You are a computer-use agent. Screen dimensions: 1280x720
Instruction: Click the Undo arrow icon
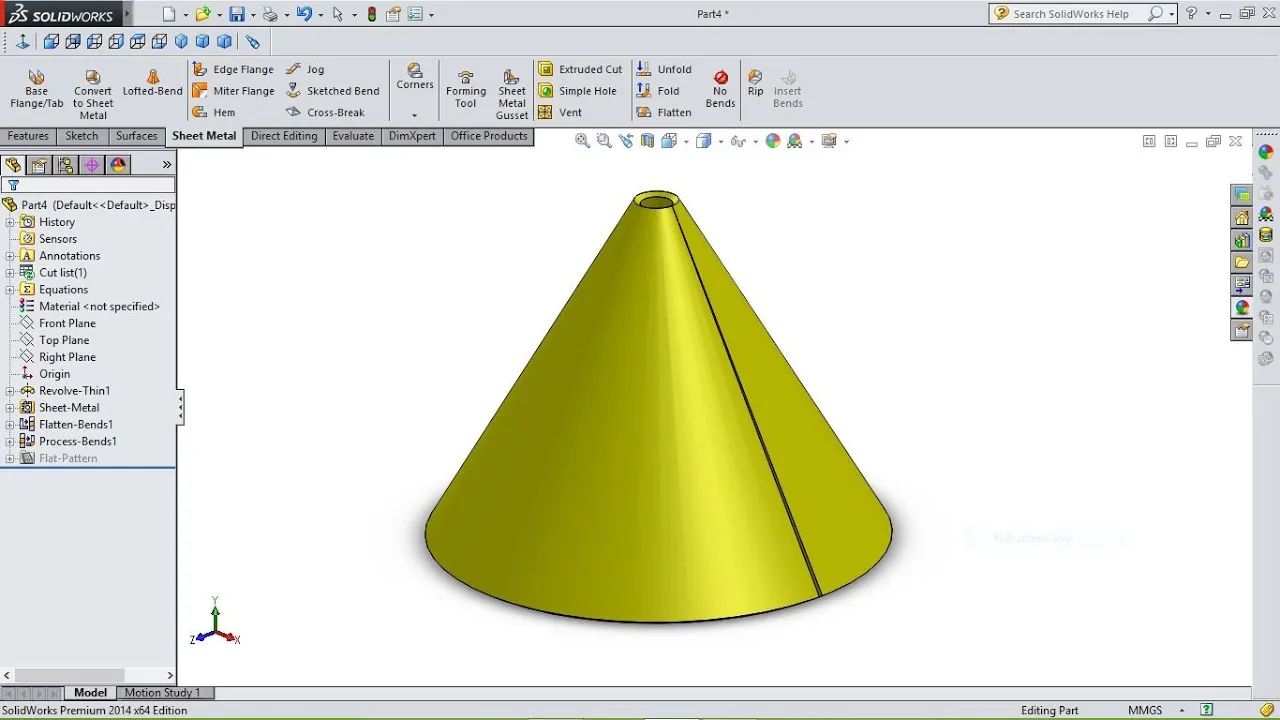click(x=304, y=14)
